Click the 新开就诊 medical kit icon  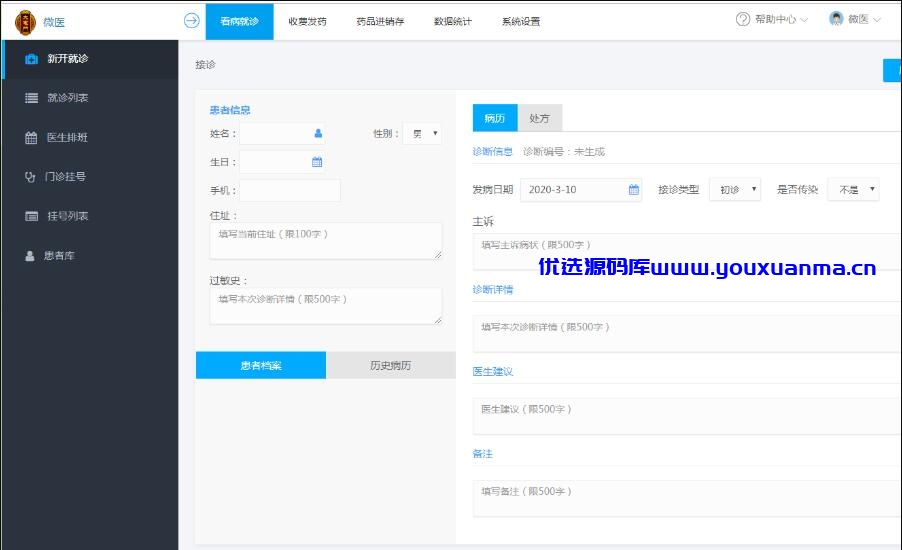pyautogui.click(x=31, y=59)
